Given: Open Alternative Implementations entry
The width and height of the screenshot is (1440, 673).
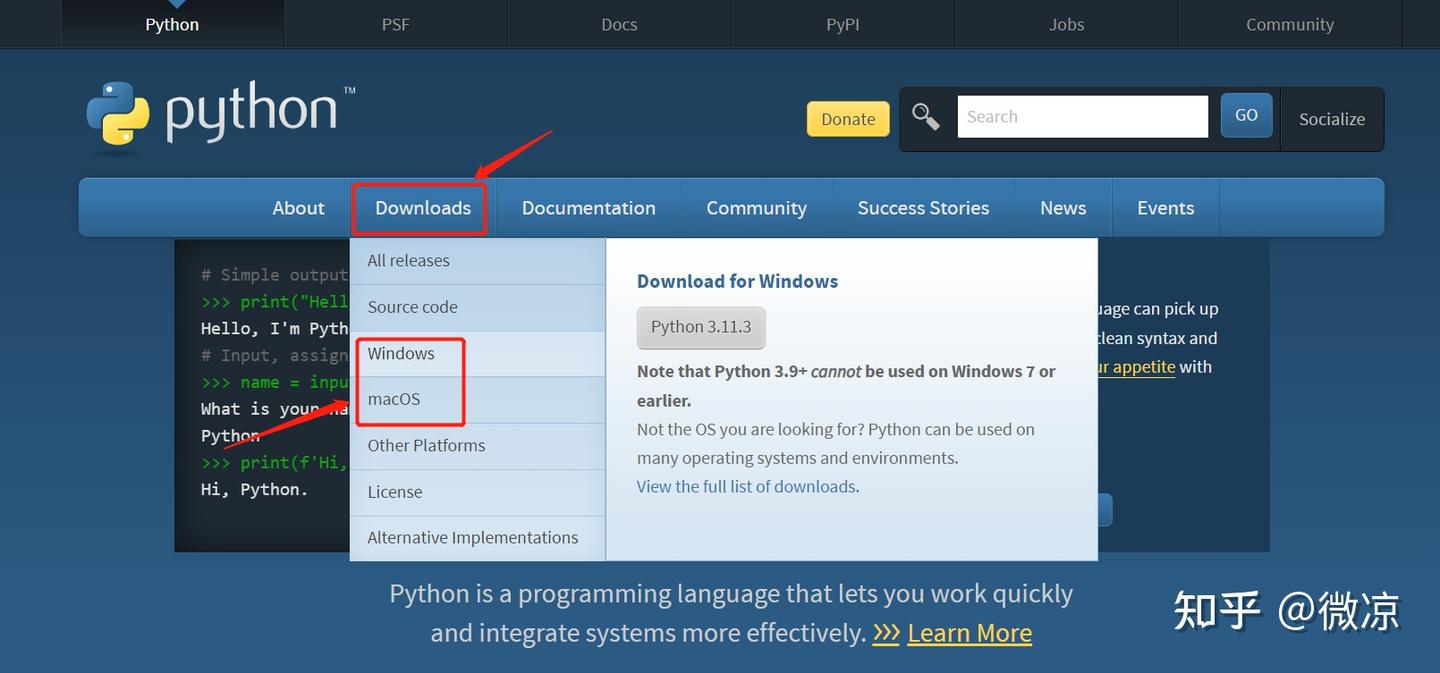Looking at the screenshot, I should [x=472, y=537].
